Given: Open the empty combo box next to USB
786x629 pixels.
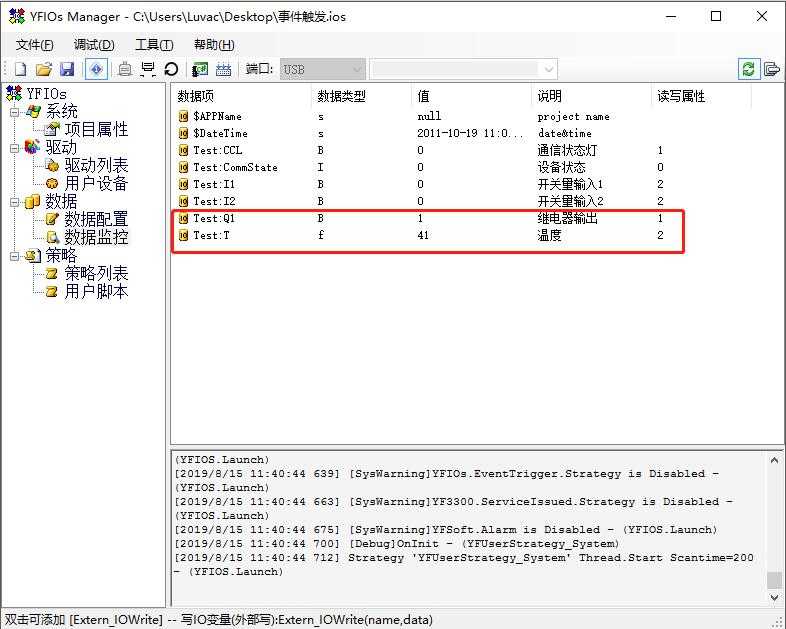Looking at the screenshot, I should [463, 69].
